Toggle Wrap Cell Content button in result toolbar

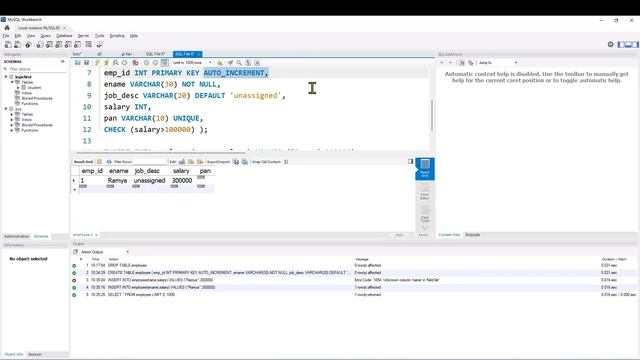click(x=286, y=162)
